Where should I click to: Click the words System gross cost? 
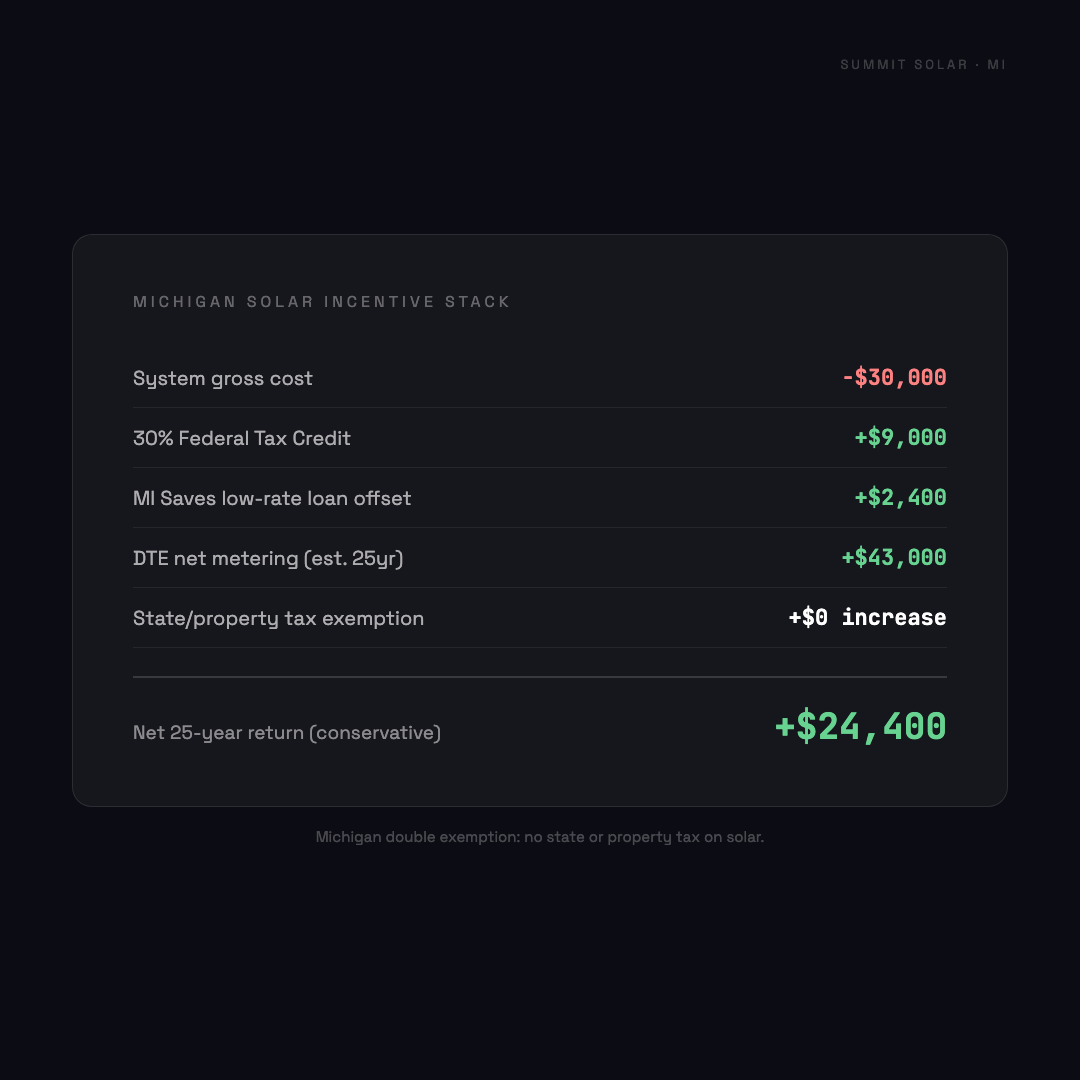223,378
